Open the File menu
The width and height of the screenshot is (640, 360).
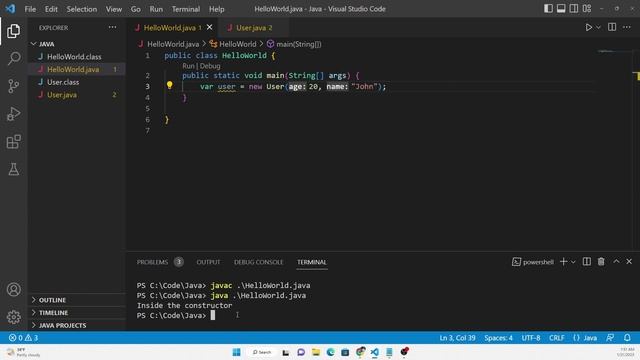(x=30, y=9)
